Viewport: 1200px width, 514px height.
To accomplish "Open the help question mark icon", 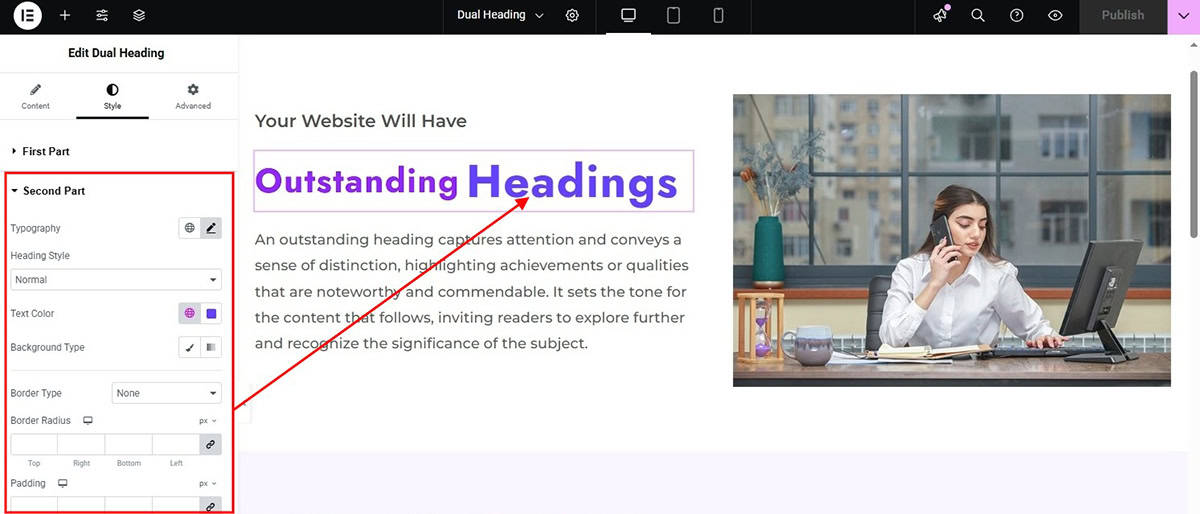I will click(1017, 16).
